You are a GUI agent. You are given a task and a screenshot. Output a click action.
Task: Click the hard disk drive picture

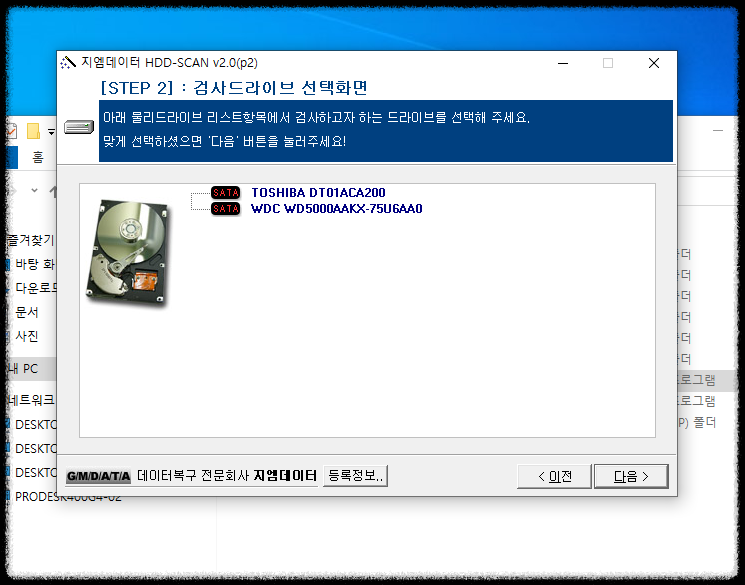click(x=128, y=252)
